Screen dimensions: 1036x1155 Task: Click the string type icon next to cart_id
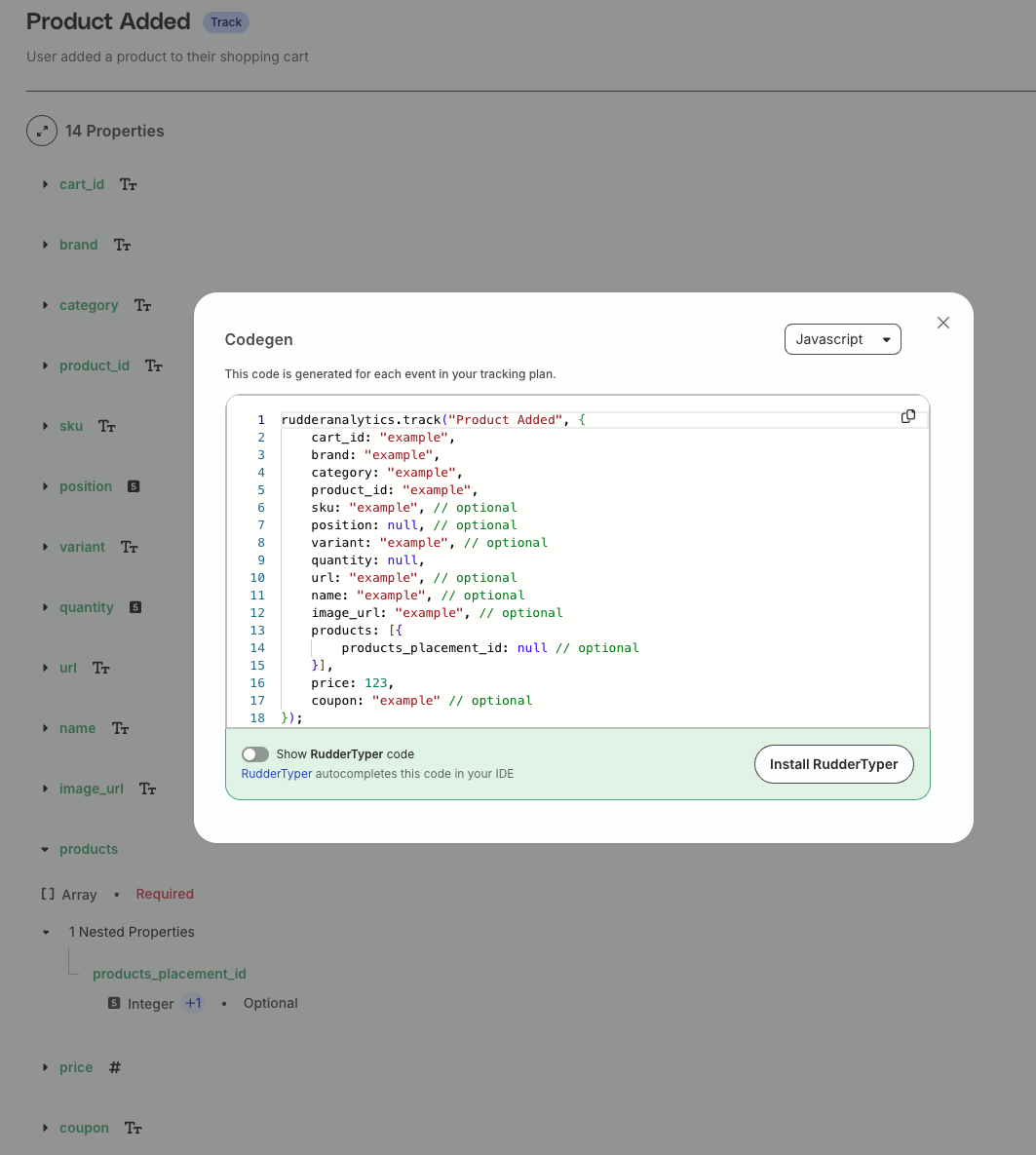(x=129, y=185)
